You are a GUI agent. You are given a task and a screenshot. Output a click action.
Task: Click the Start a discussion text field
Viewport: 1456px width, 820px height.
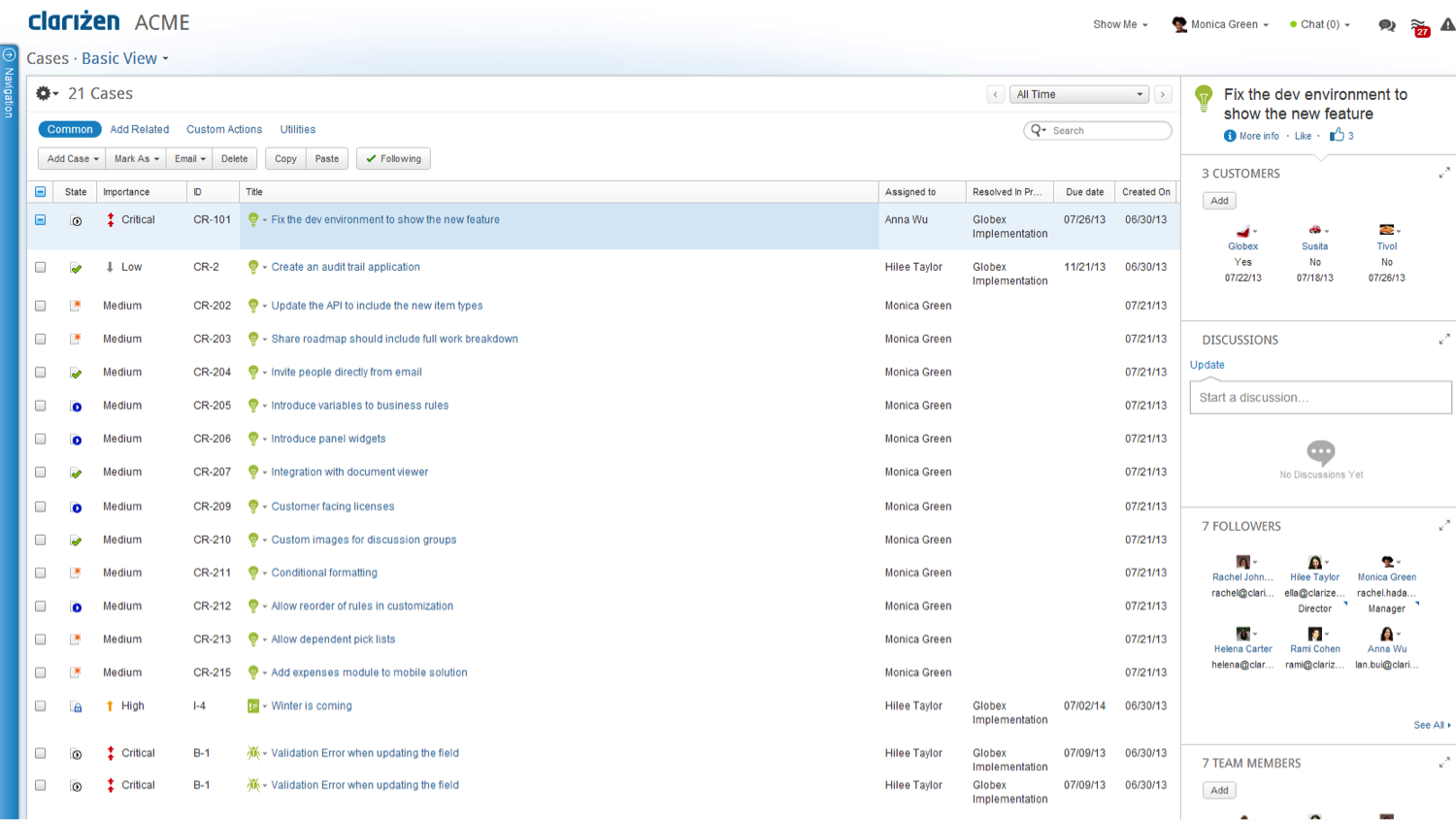[1320, 398]
